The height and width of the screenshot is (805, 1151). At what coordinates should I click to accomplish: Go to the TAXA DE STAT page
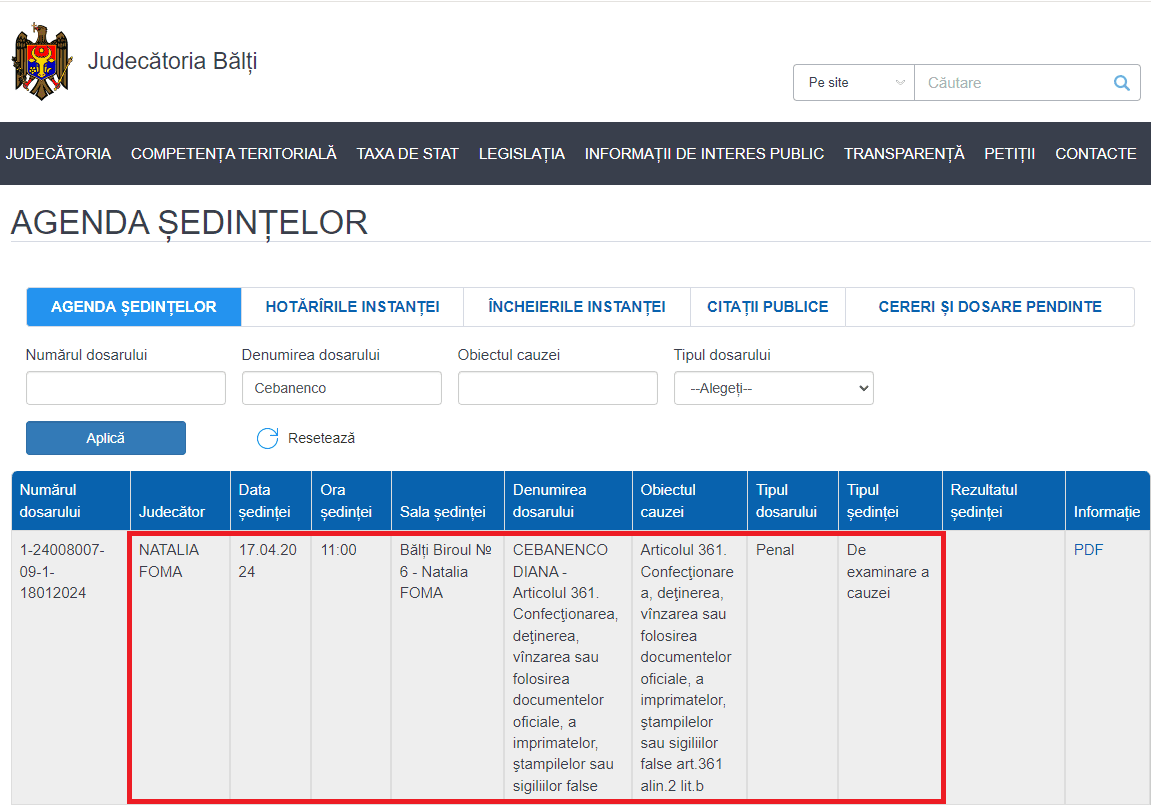click(407, 154)
